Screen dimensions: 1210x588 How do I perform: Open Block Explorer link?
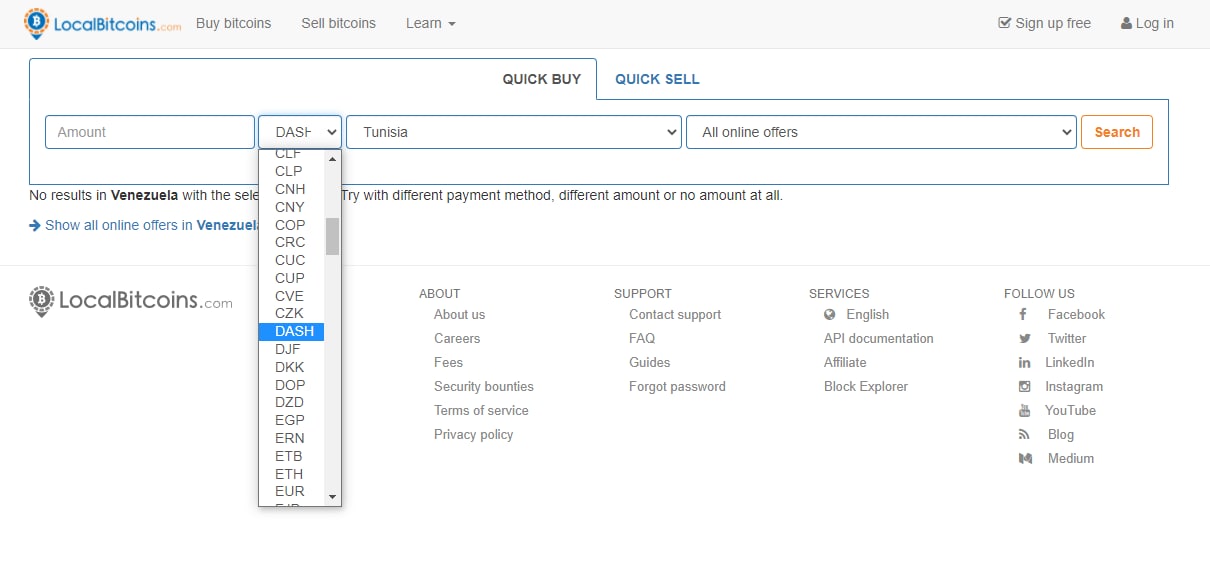click(x=866, y=386)
